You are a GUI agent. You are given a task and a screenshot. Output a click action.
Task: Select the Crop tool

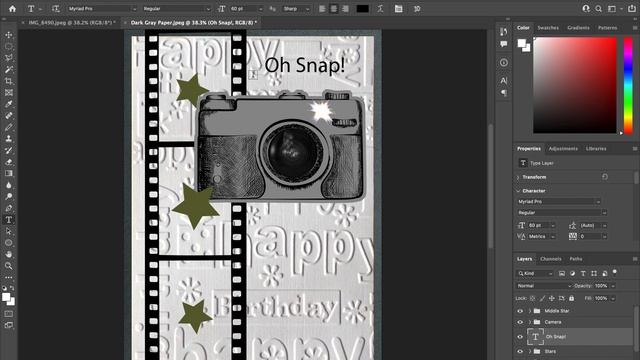point(9,81)
